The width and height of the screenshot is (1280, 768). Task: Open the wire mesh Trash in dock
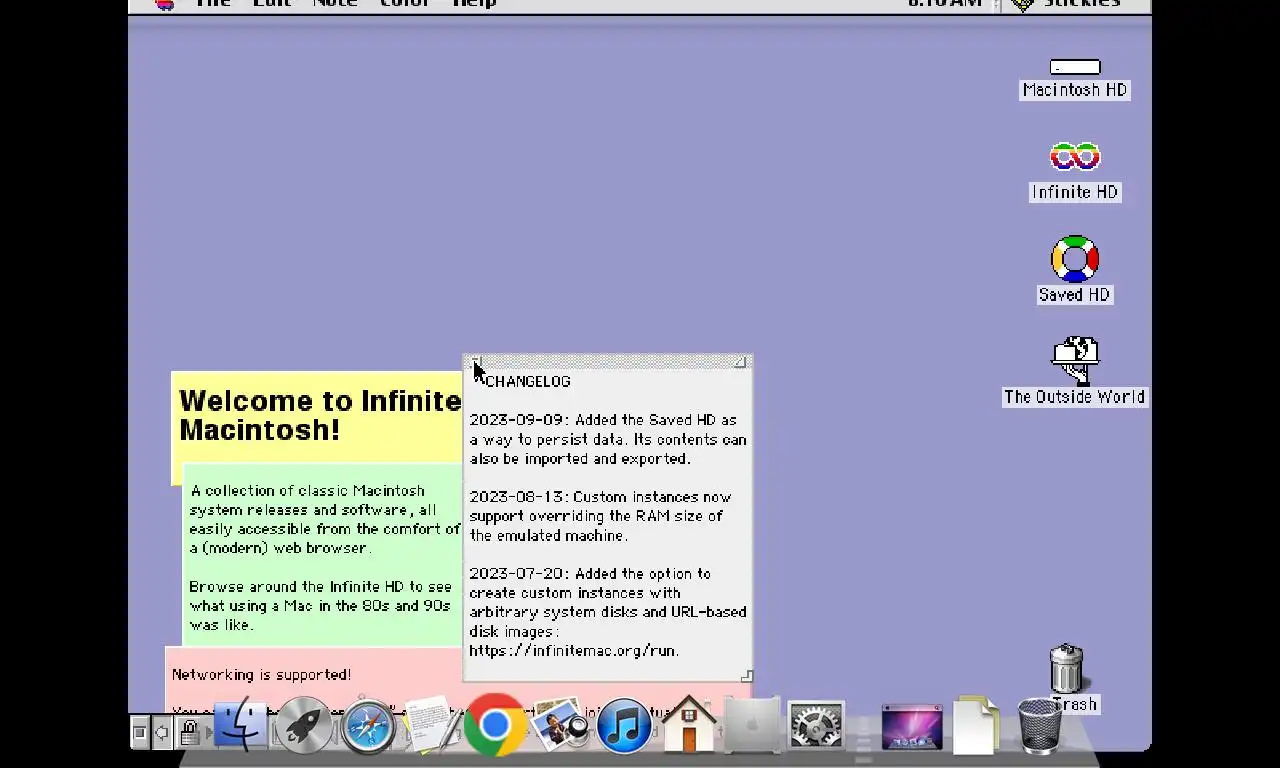(1040, 725)
